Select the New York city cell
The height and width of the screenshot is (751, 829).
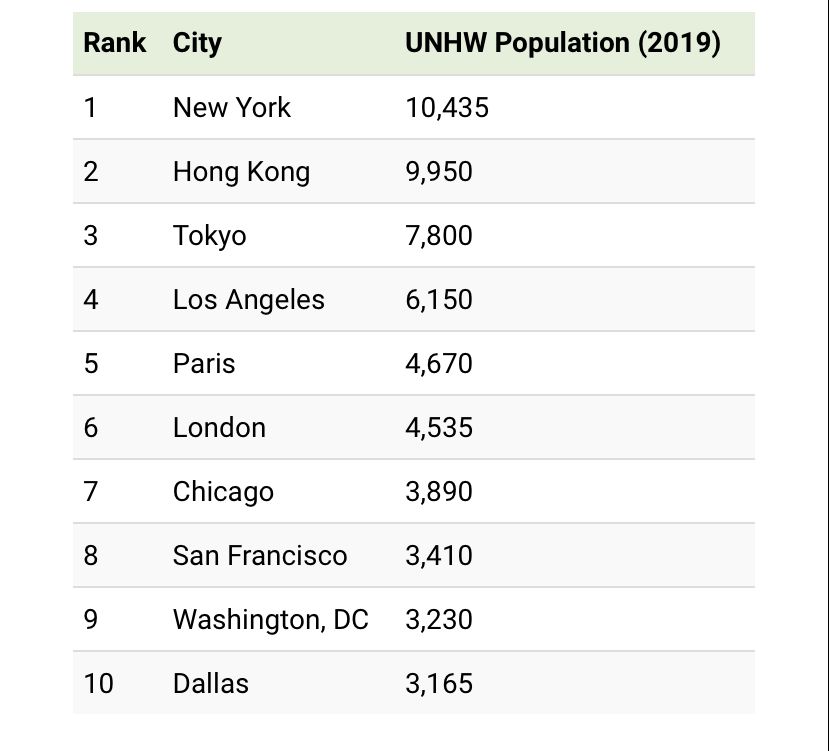(x=231, y=107)
